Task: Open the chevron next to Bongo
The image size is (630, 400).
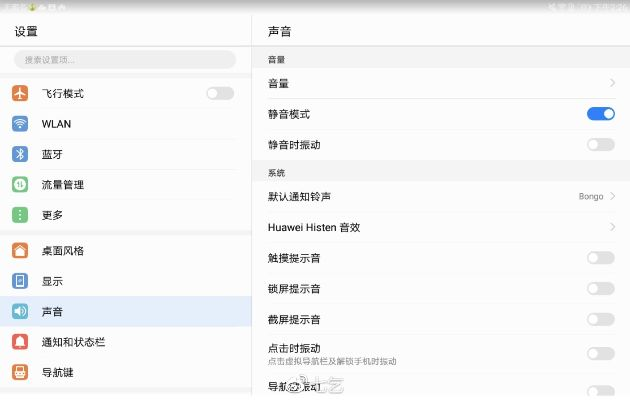Action: [612, 196]
